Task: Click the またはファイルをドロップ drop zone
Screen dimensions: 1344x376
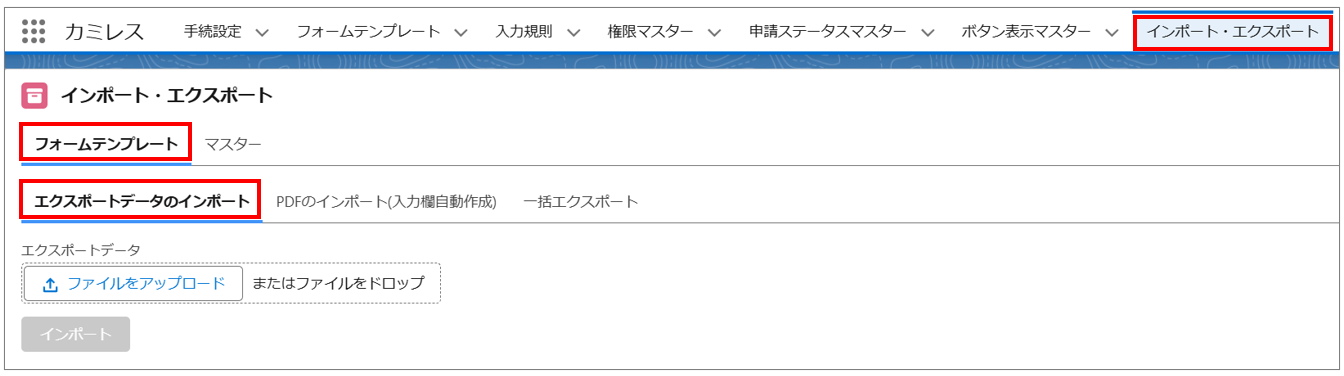Action: coord(339,284)
